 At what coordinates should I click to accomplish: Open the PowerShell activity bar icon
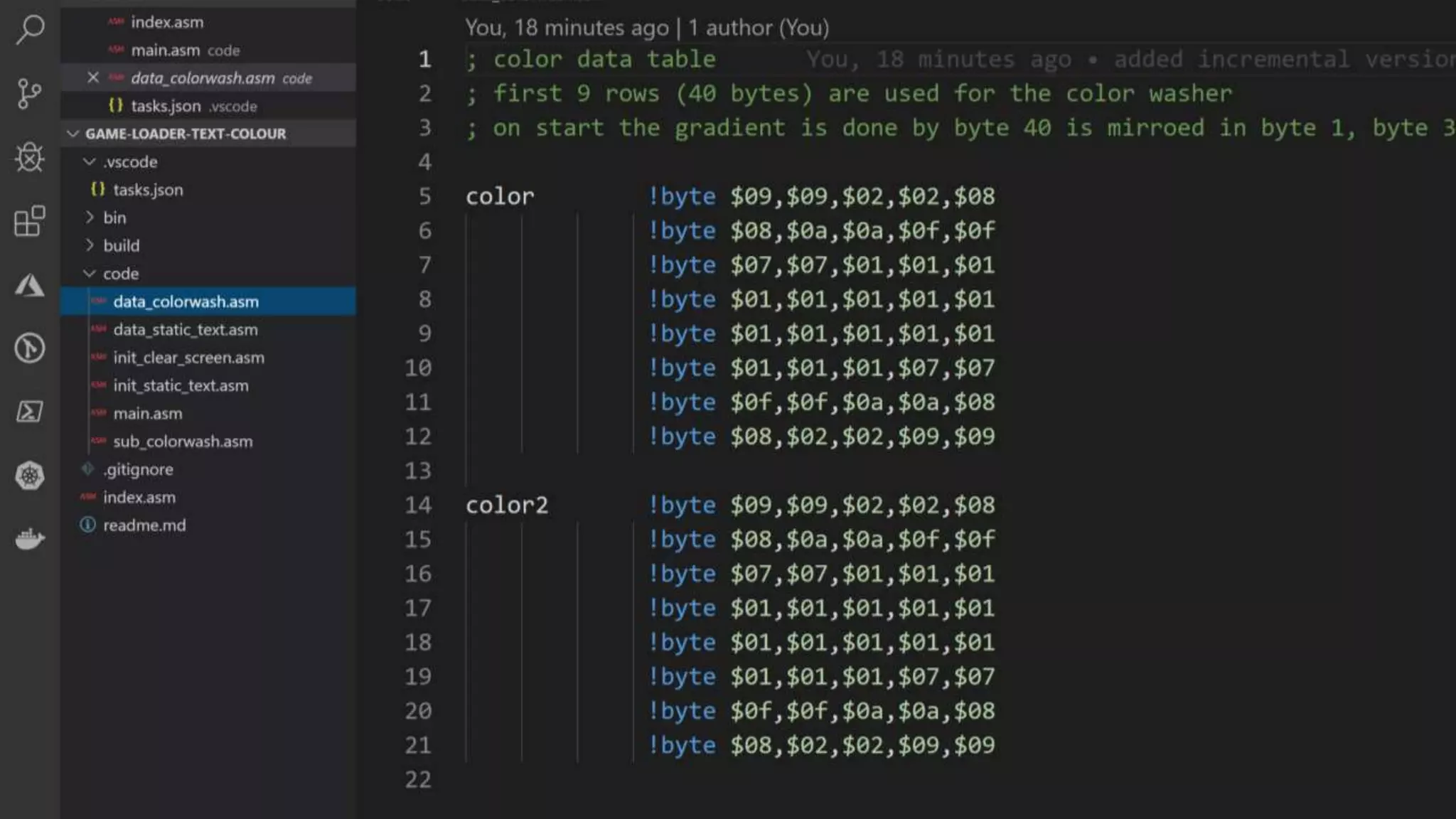(30, 412)
